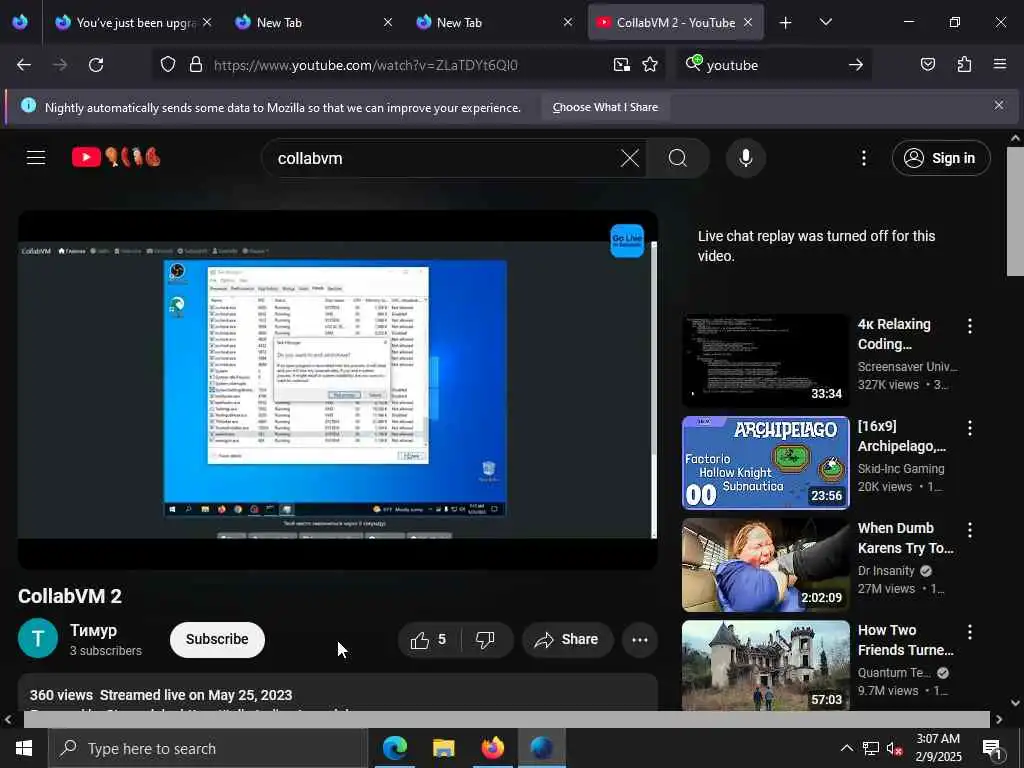View site security padlock info
1024x768 pixels.
195,65
